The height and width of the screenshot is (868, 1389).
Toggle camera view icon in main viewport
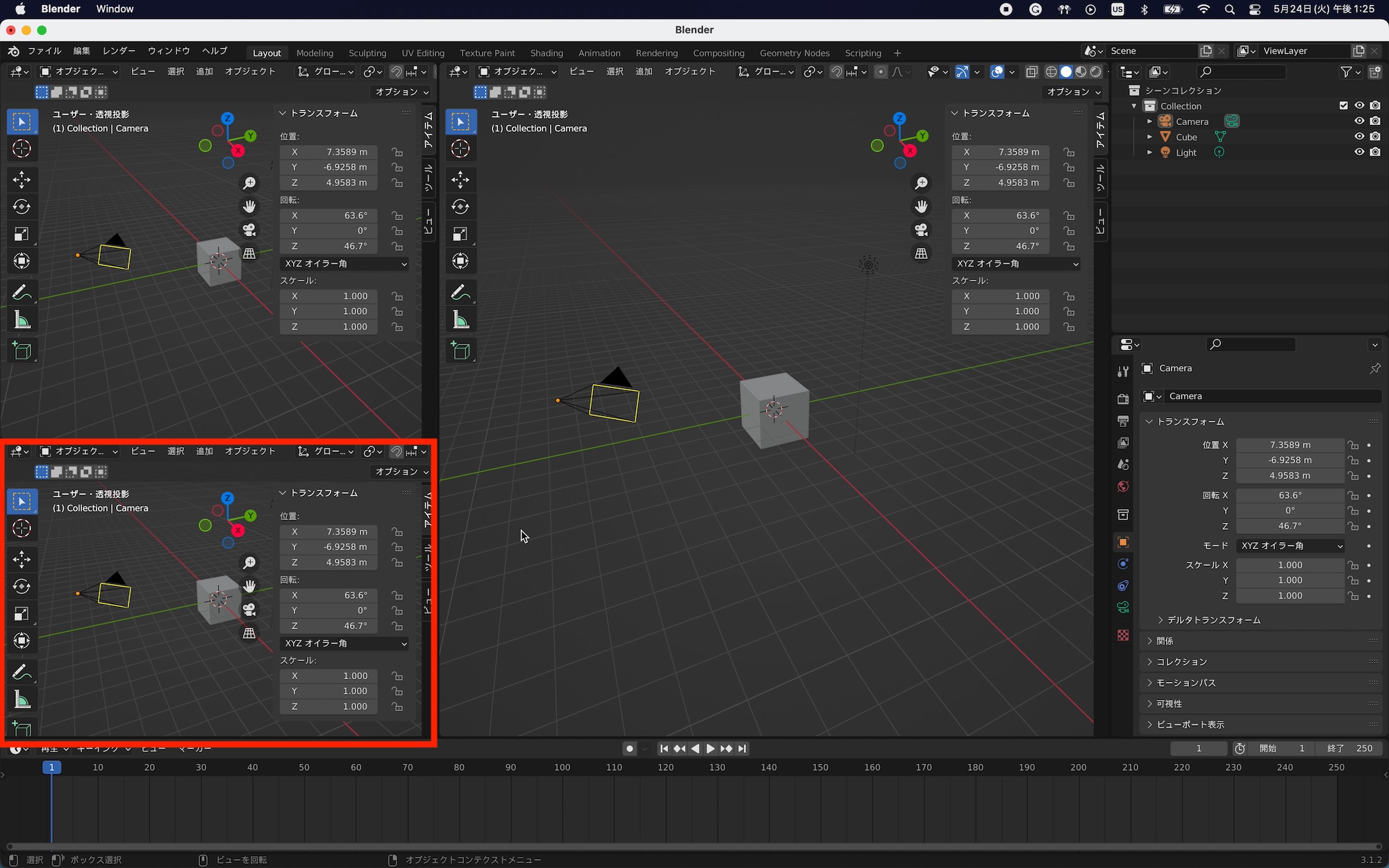point(921,230)
